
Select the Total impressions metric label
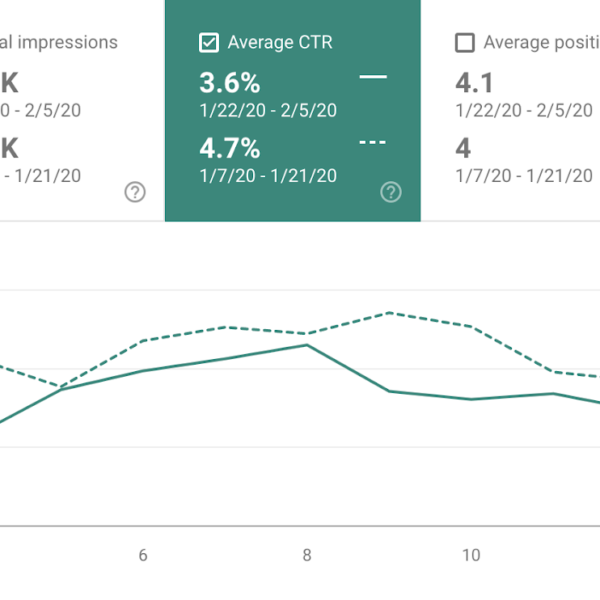(x=60, y=42)
